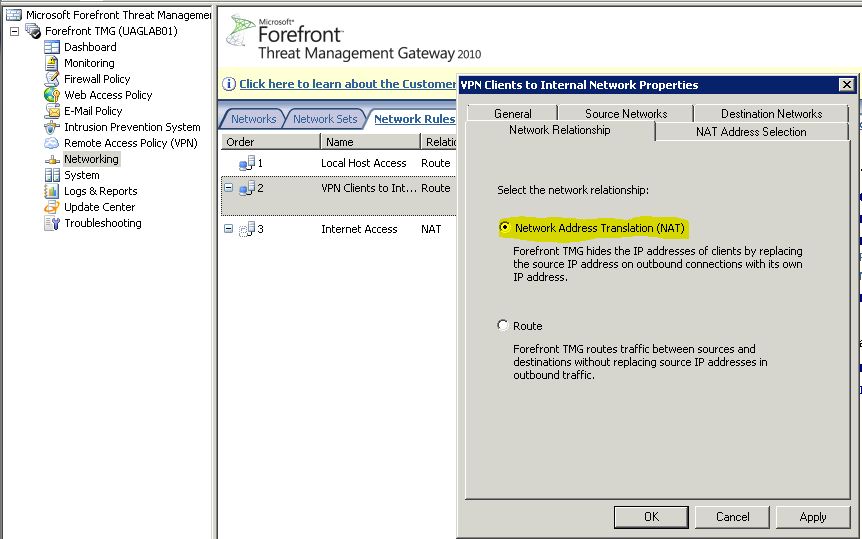Open the General tab in properties dialog
This screenshot has width=862, height=539.
512,113
